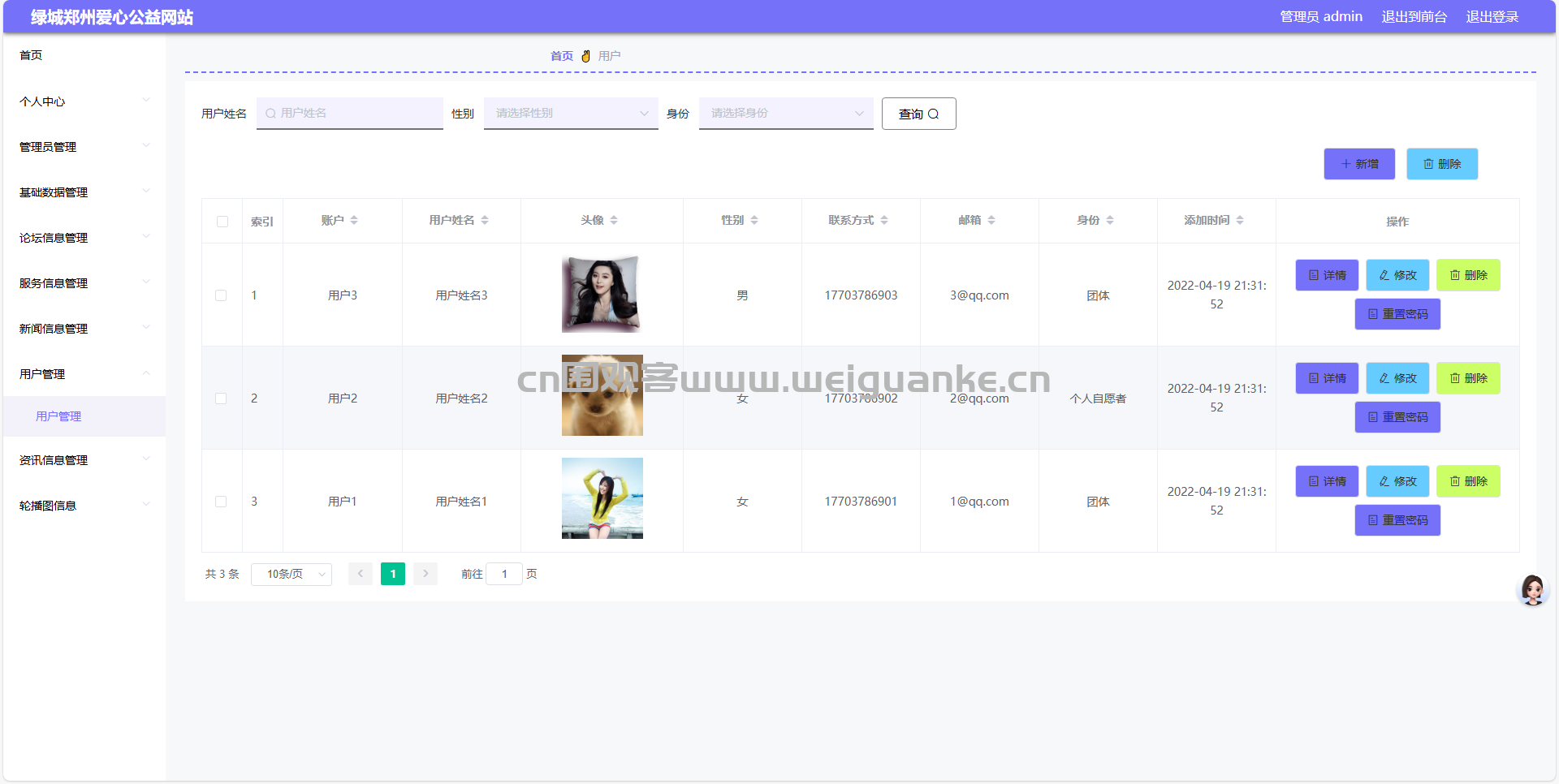This screenshot has width=1559, height=784.
Task: Open the 10条/页 page size dropdown
Action: [x=292, y=574]
